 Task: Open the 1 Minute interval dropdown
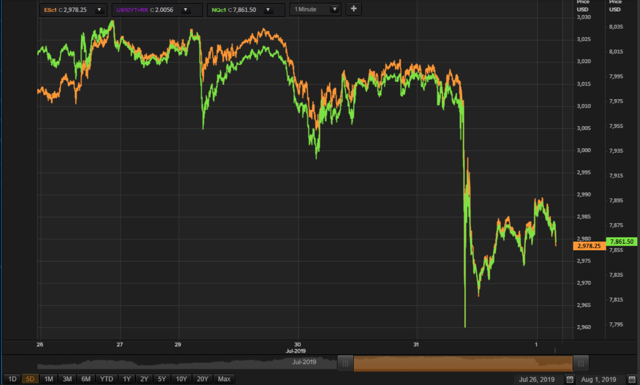(x=315, y=9)
